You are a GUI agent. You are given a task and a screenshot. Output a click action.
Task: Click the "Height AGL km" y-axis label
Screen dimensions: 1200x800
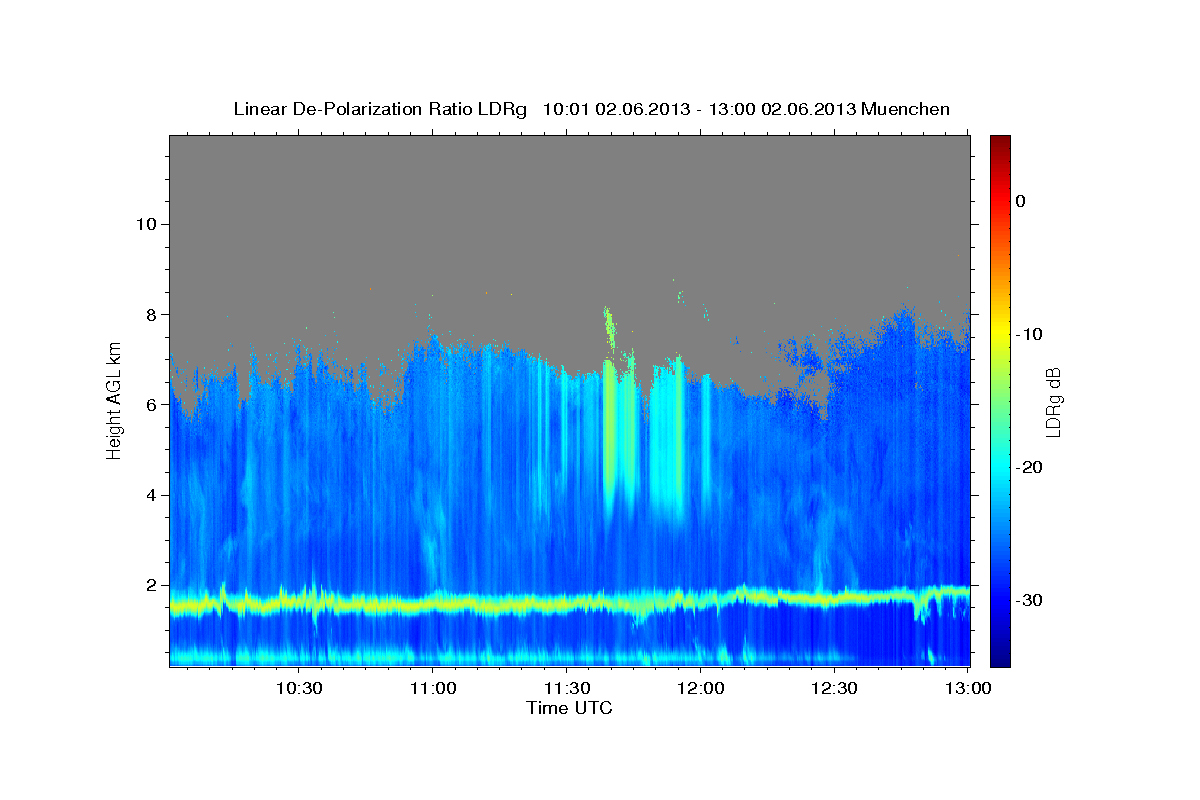(x=115, y=400)
